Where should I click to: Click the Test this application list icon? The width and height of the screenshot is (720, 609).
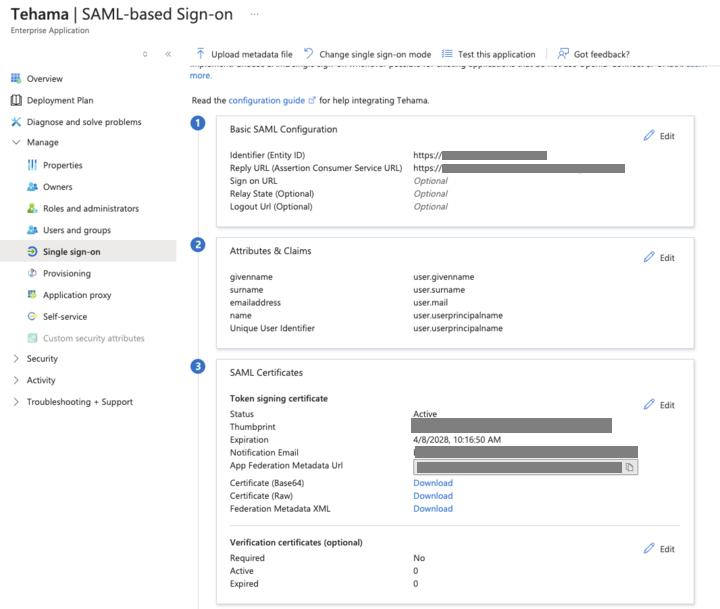(447, 54)
